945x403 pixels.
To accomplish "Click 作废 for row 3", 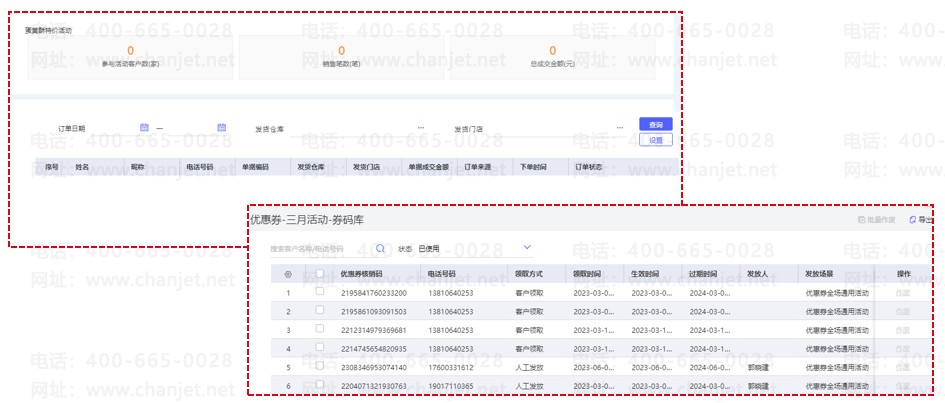I will 902,330.
